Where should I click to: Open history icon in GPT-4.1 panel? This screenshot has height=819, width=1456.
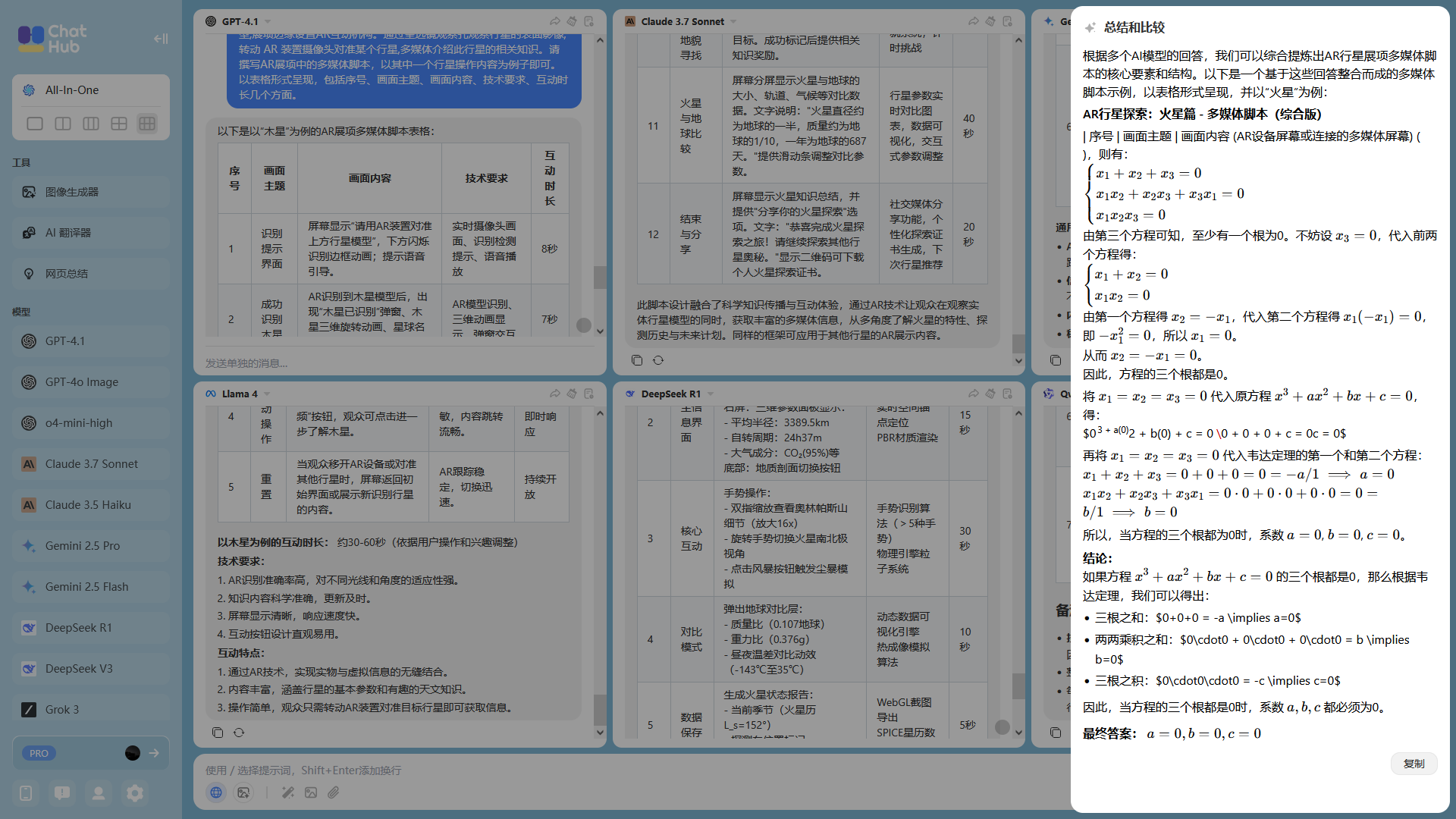pyautogui.click(x=588, y=21)
